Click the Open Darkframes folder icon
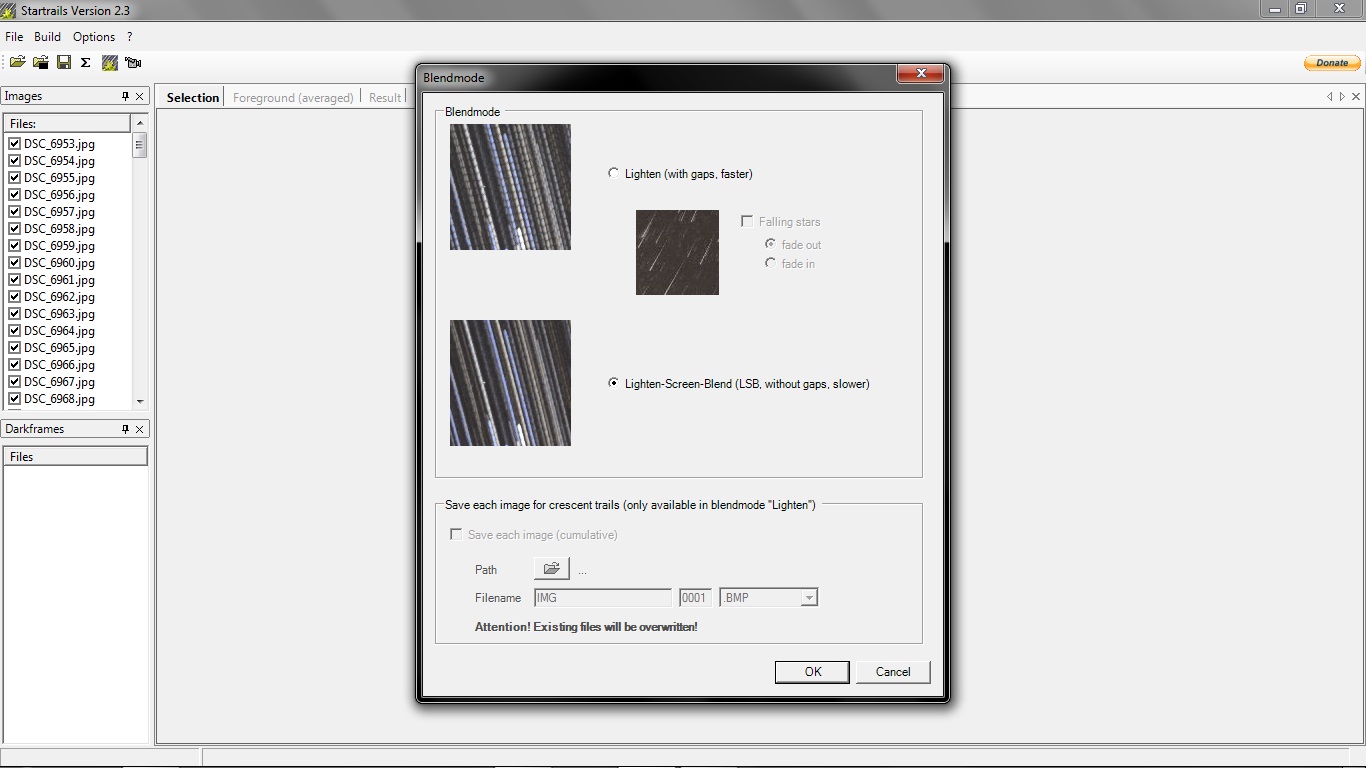1366x768 pixels. pyautogui.click(x=40, y=62)
